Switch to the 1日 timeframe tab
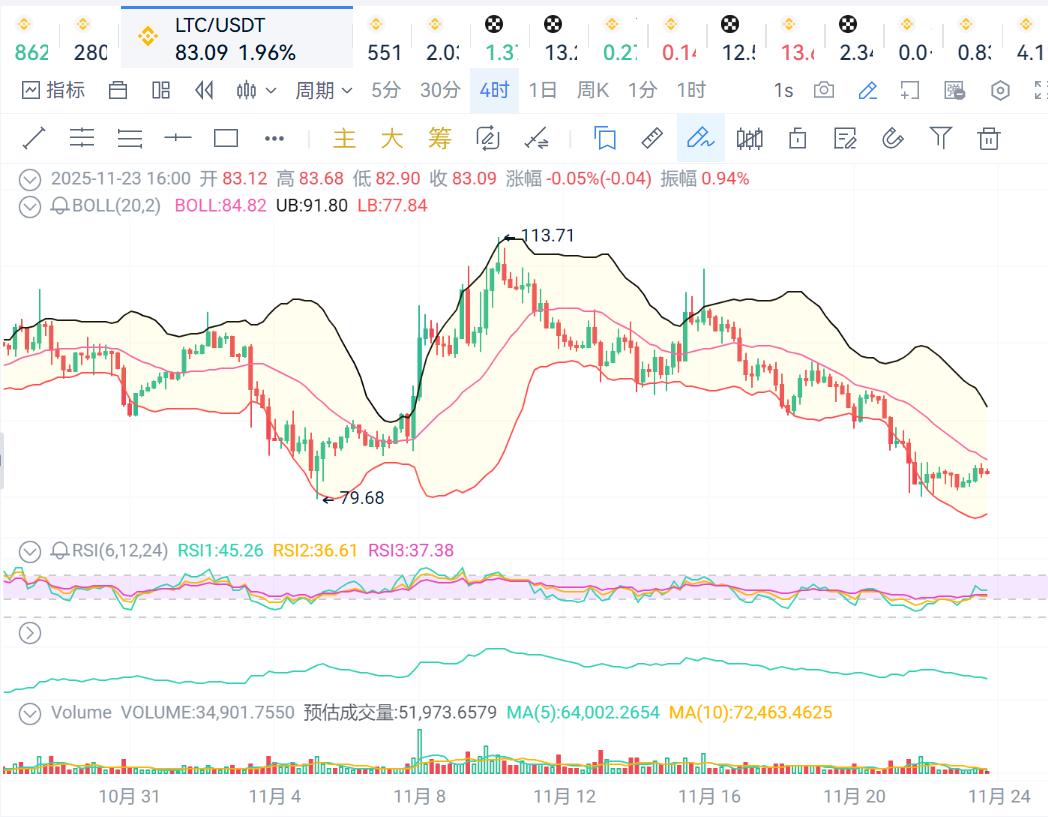The height and width of the screenshot is (817, 1048). pos(542,91)
